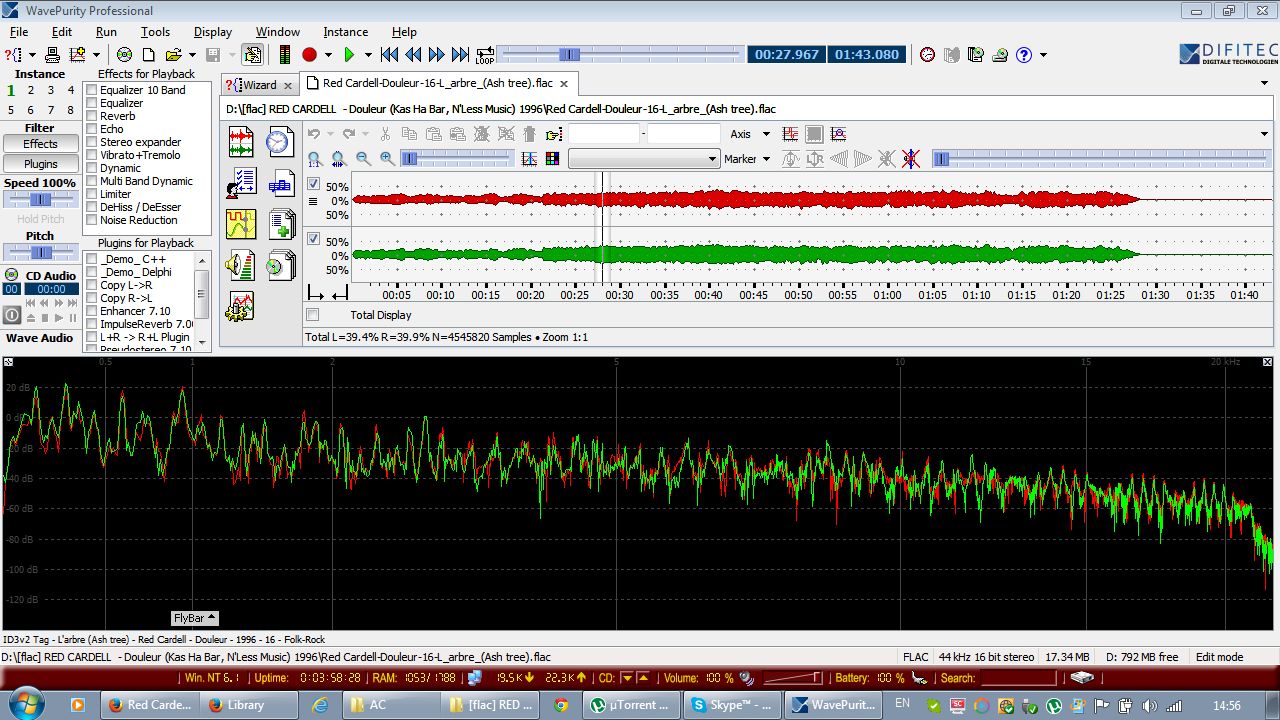Click the zoom 1:1 magnifier icon
This screenshot has height=720, width=1280.
click(x=315, y=159)
